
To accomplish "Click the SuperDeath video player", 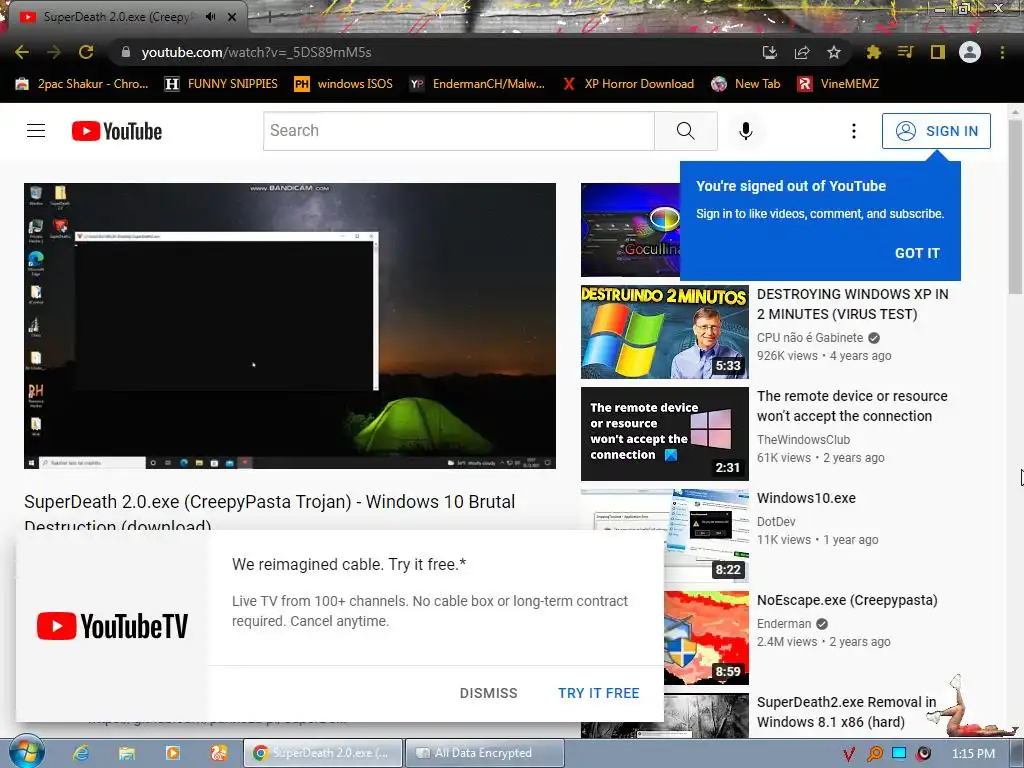I will coord(290,325).
